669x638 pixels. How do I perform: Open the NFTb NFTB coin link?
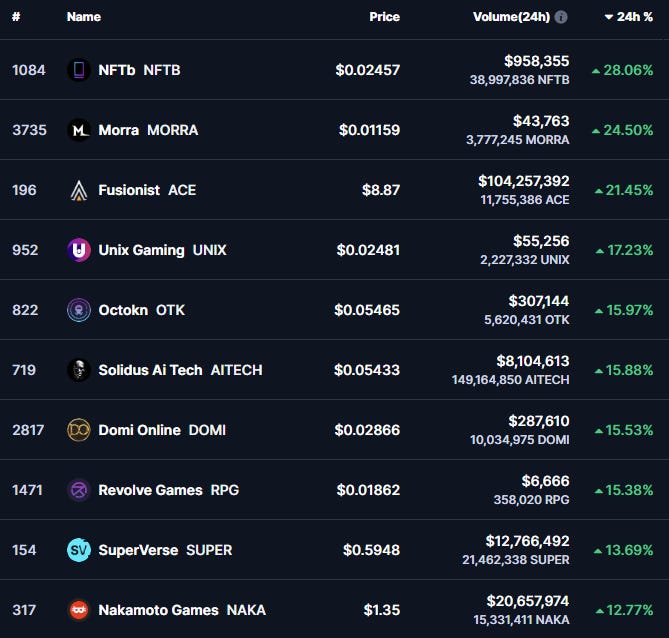139,70
